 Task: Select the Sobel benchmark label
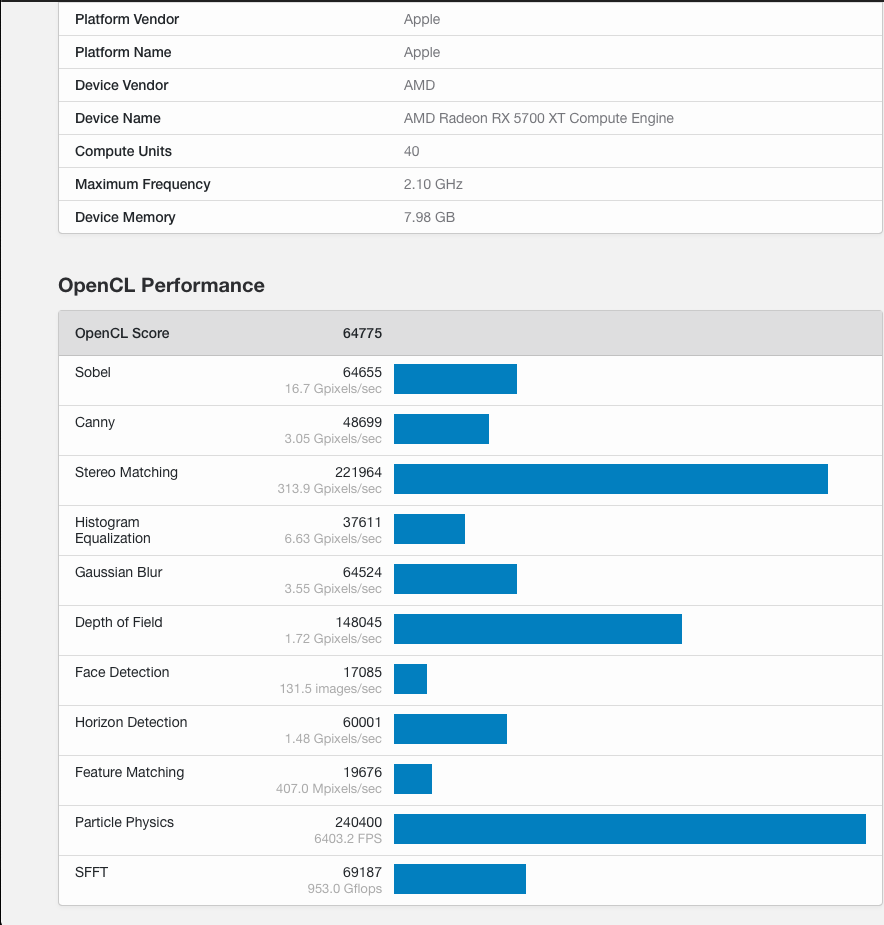click(93, 372)
